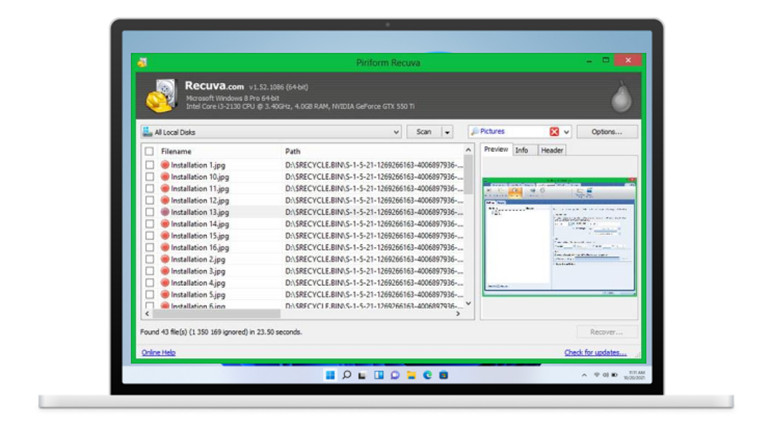Click red status dot of Installation 3.jpg
The width and height of the screenshot is (770, 428).
165,271
